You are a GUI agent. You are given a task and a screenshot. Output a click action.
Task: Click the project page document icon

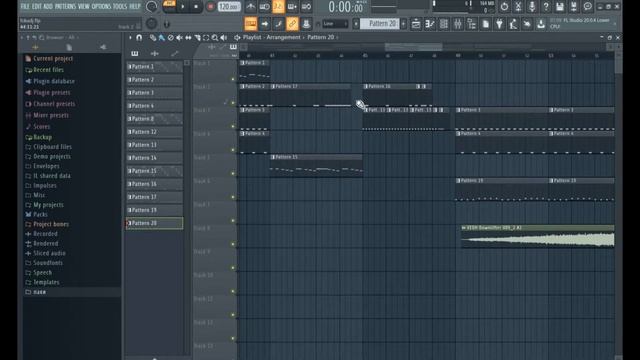pyautogui.click(x=485, y=24)
